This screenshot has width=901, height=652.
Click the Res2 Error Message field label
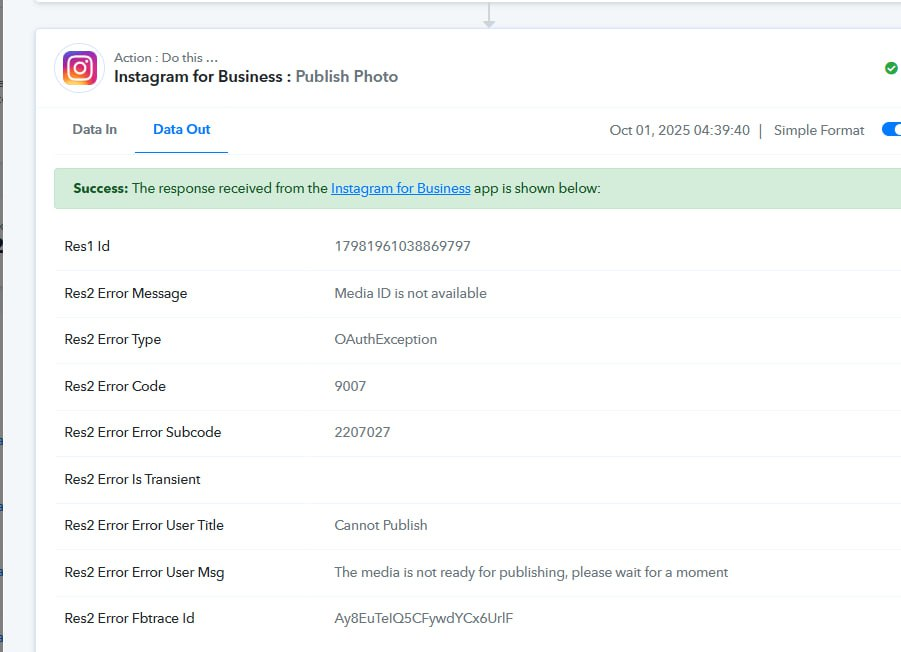(125, 293)
